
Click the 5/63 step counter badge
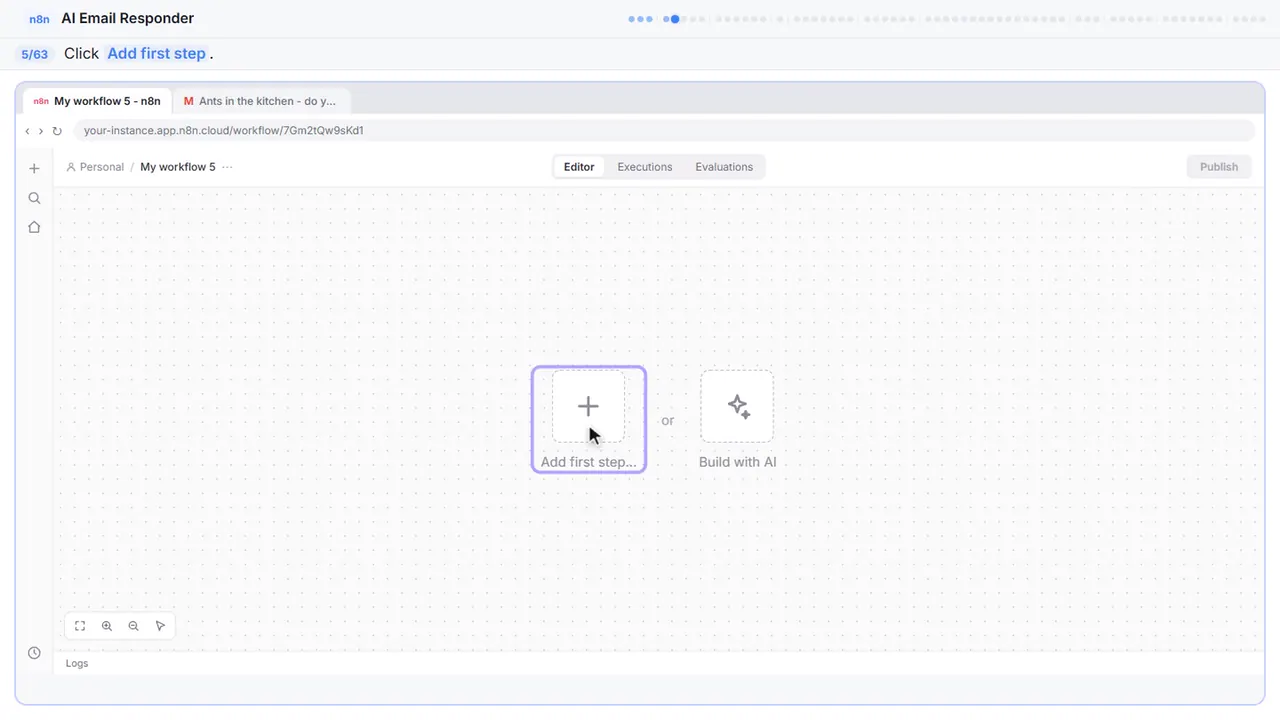(x=34, y=54)
